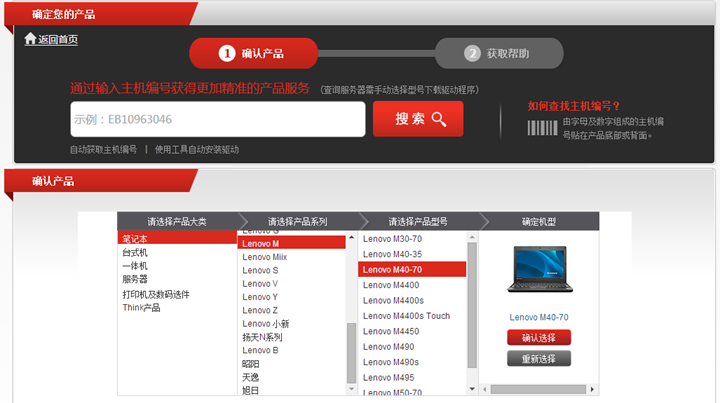The height and width of the screenshot is (403, 720).
Task: Select model Lenovo M4400
Action: click(x=391, y=285)
